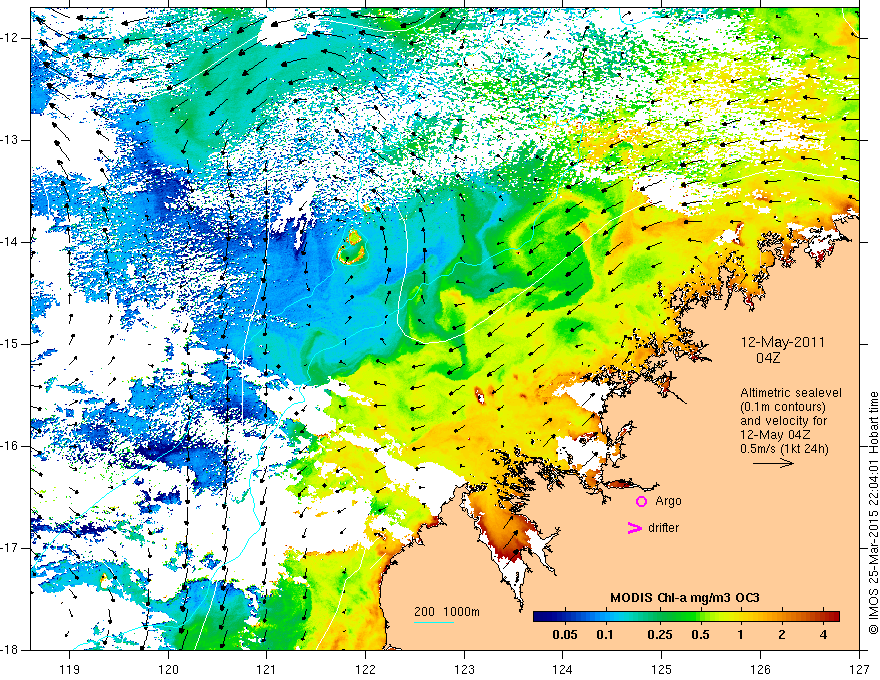Click latitude axis label '-12'

click(10, 38)
